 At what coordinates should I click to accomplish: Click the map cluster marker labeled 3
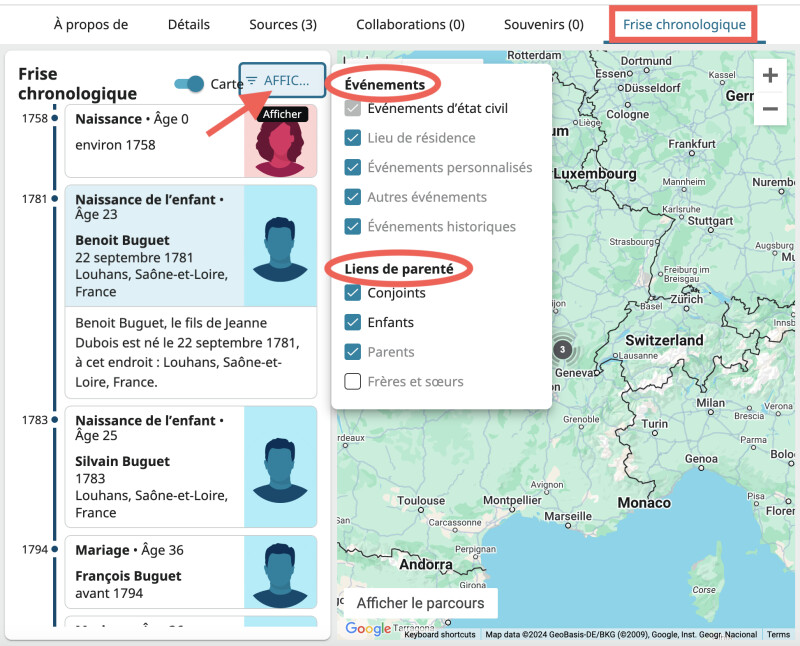tap(562, 350)
